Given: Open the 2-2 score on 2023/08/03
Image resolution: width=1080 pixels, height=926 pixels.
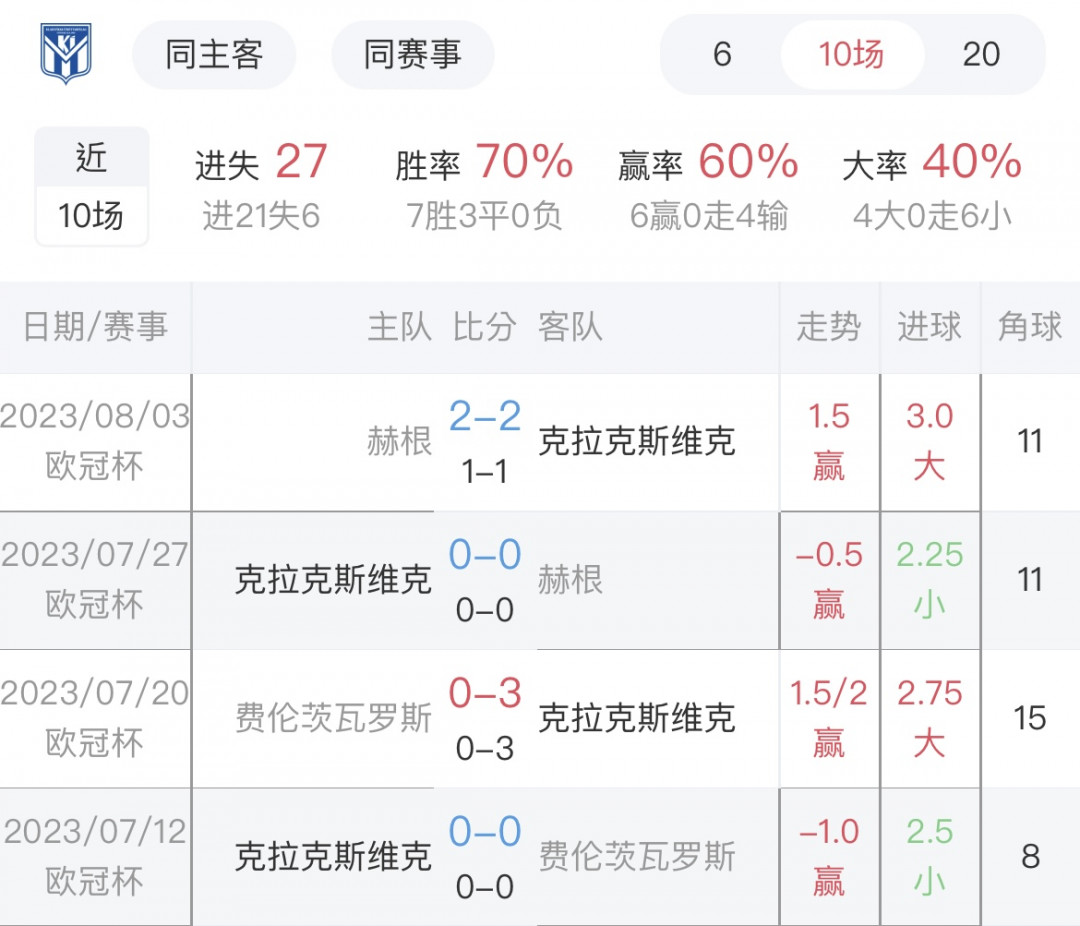Looking at the screenshot, I should [x=485, y=416].
